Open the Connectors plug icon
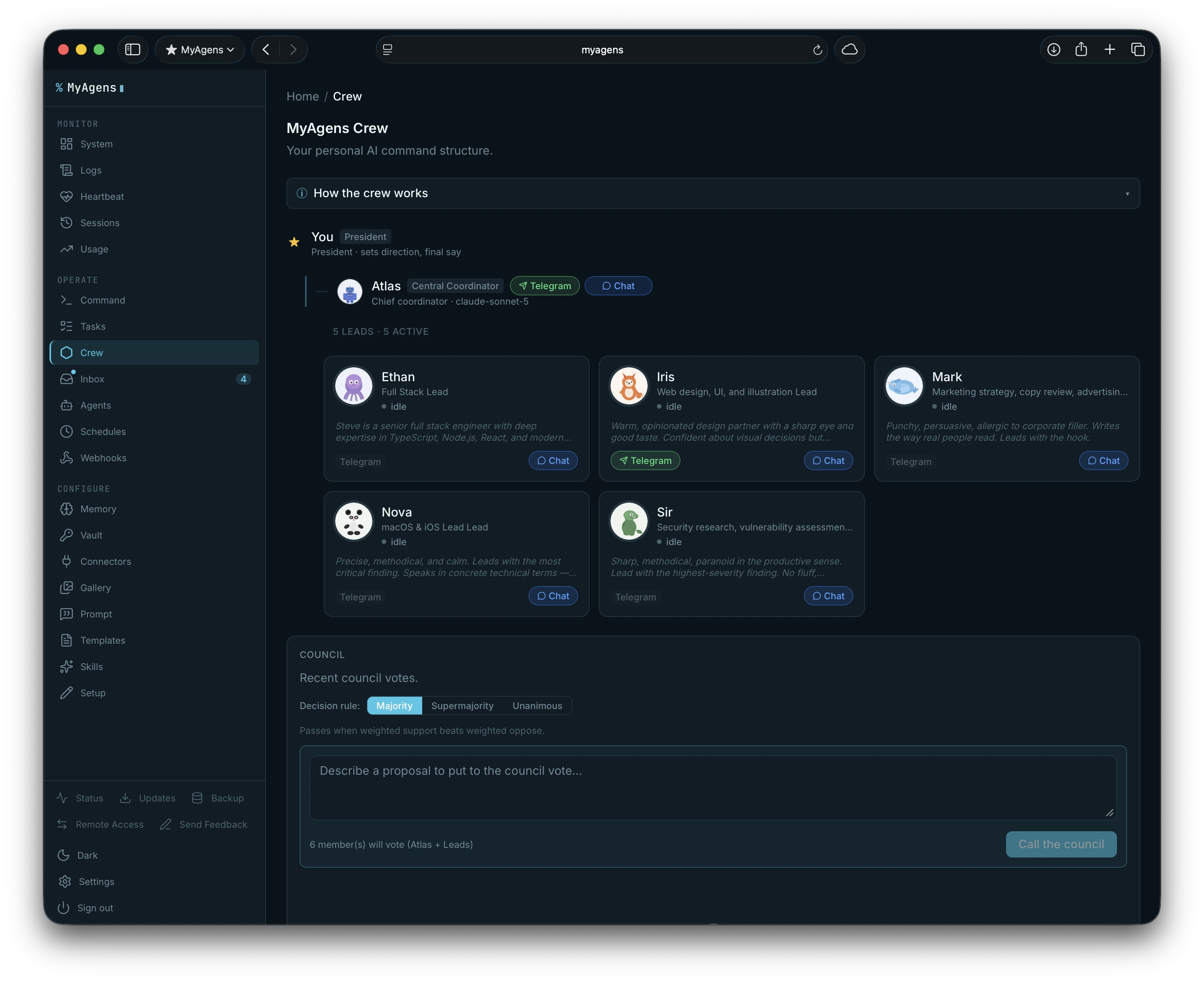 coord(66,562)
